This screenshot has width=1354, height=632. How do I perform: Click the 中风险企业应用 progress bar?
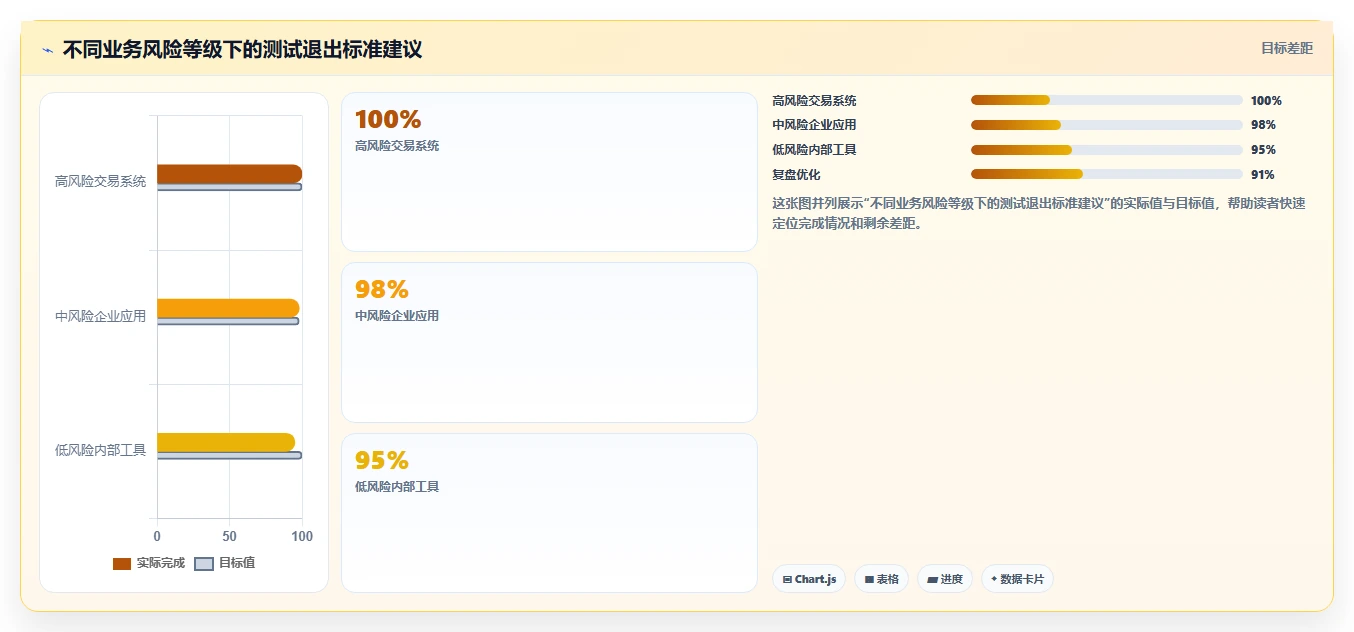tap(1106, 125)
